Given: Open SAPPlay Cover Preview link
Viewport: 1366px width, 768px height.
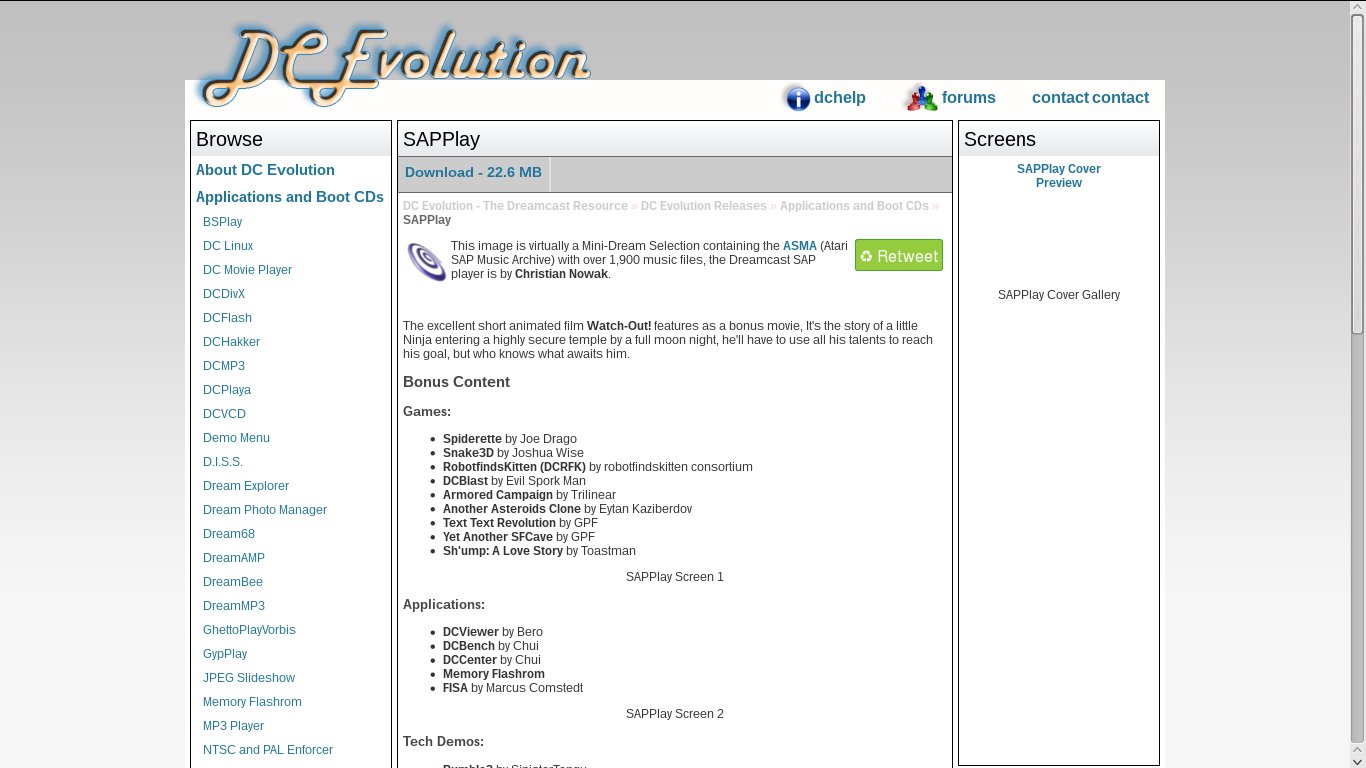Looking at the screenshot, I should tap(1059, 176).
